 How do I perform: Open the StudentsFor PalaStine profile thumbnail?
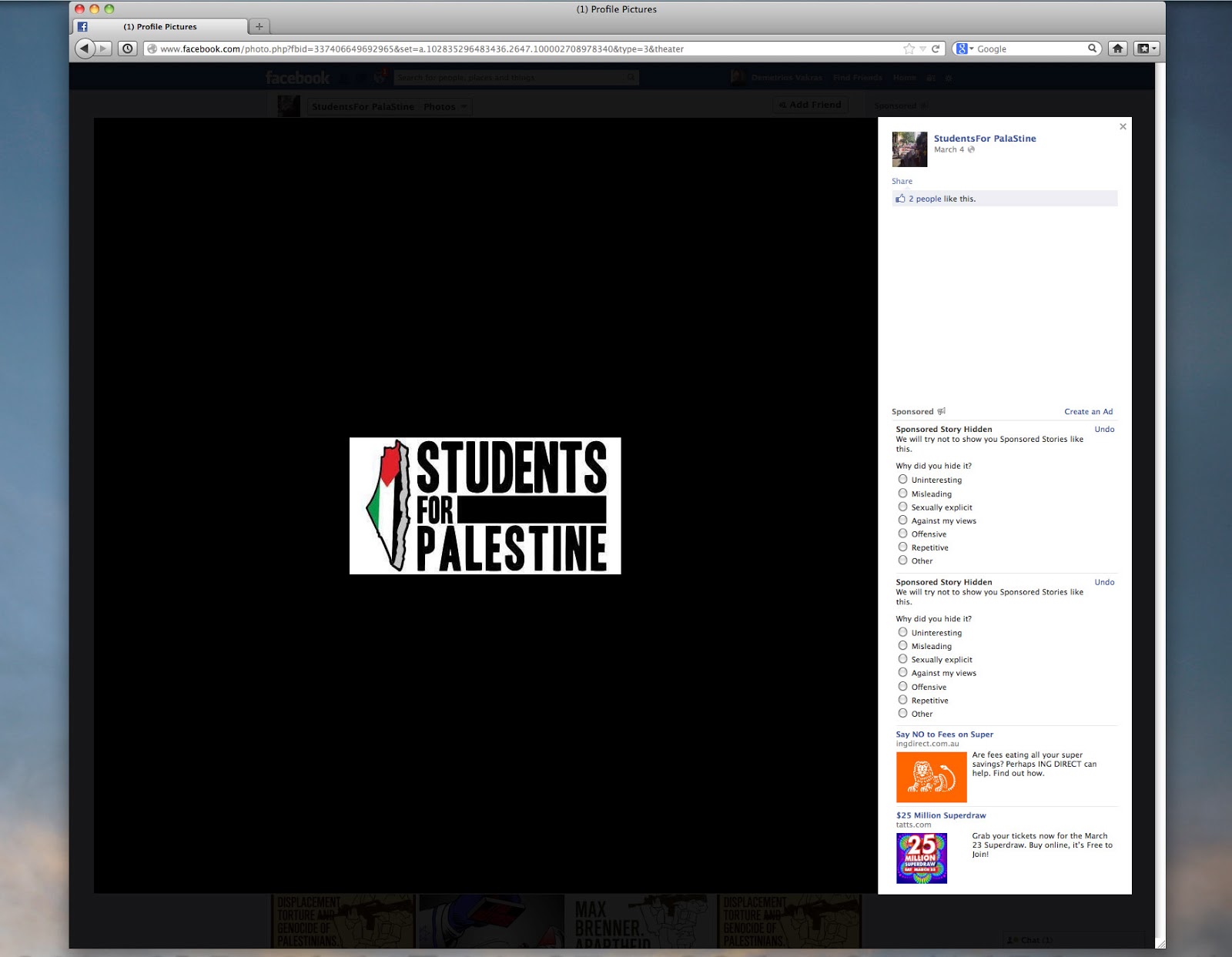tap(909, 149)
